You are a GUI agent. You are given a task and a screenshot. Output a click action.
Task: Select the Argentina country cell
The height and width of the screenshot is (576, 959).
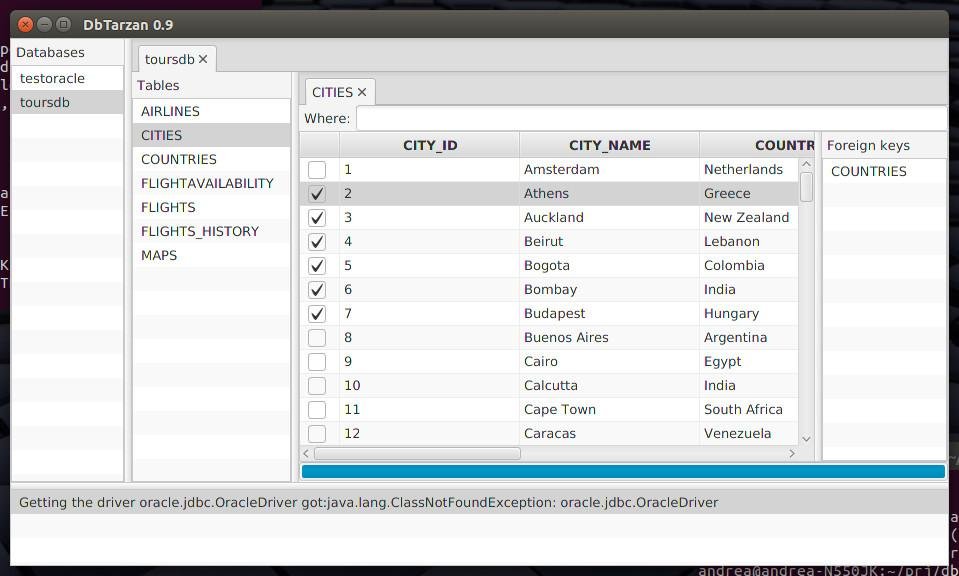[x=749, y=338]
